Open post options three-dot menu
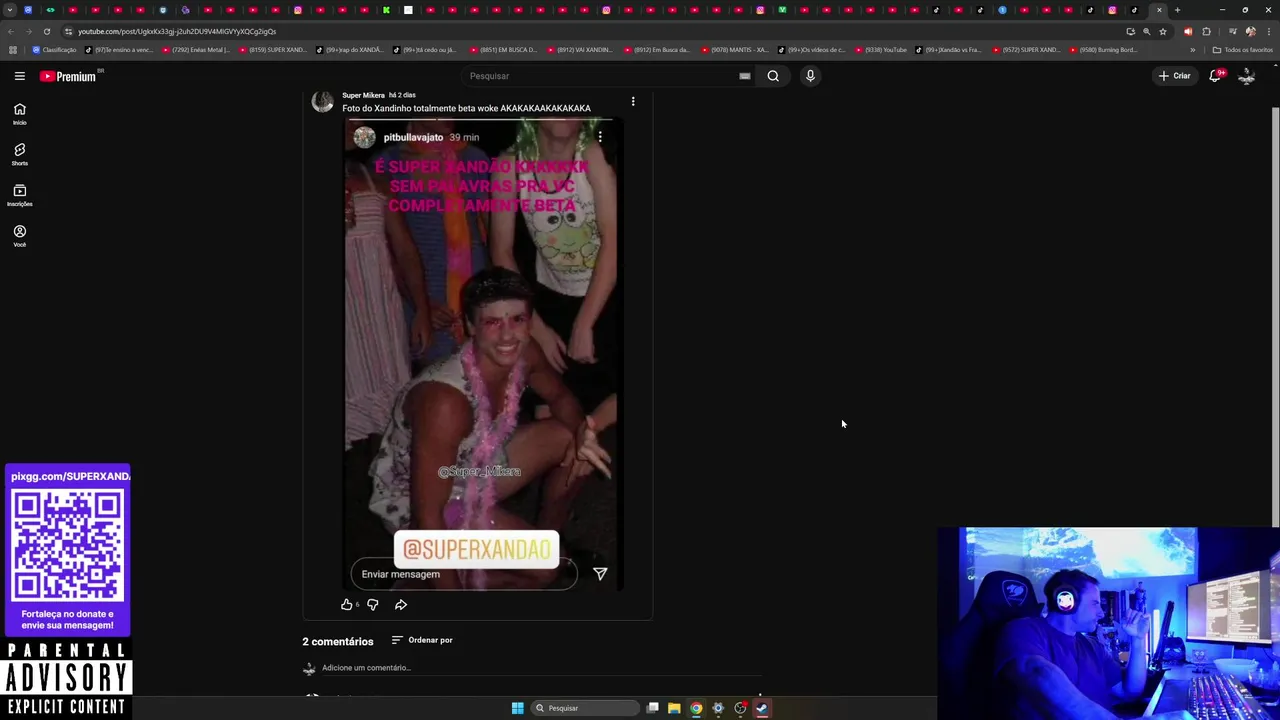 click(633, 101)
